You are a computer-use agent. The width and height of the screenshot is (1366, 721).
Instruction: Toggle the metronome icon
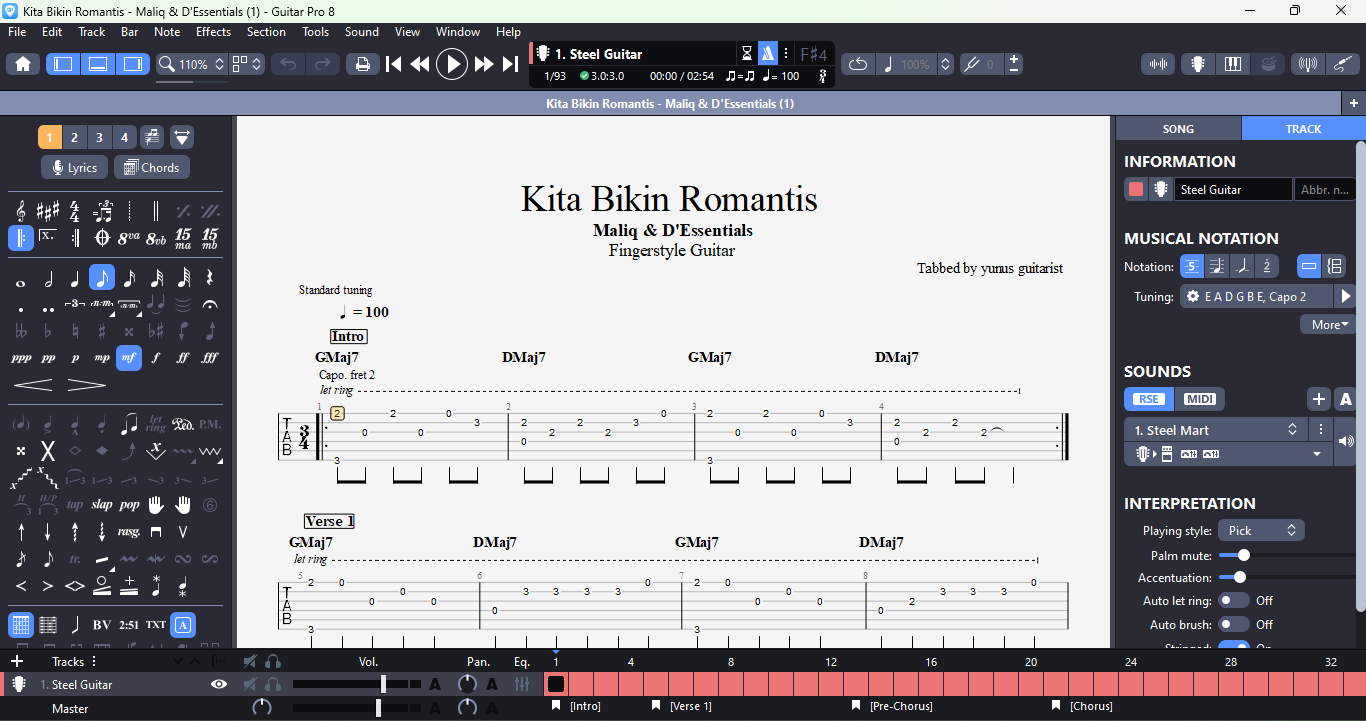[767, 54]
